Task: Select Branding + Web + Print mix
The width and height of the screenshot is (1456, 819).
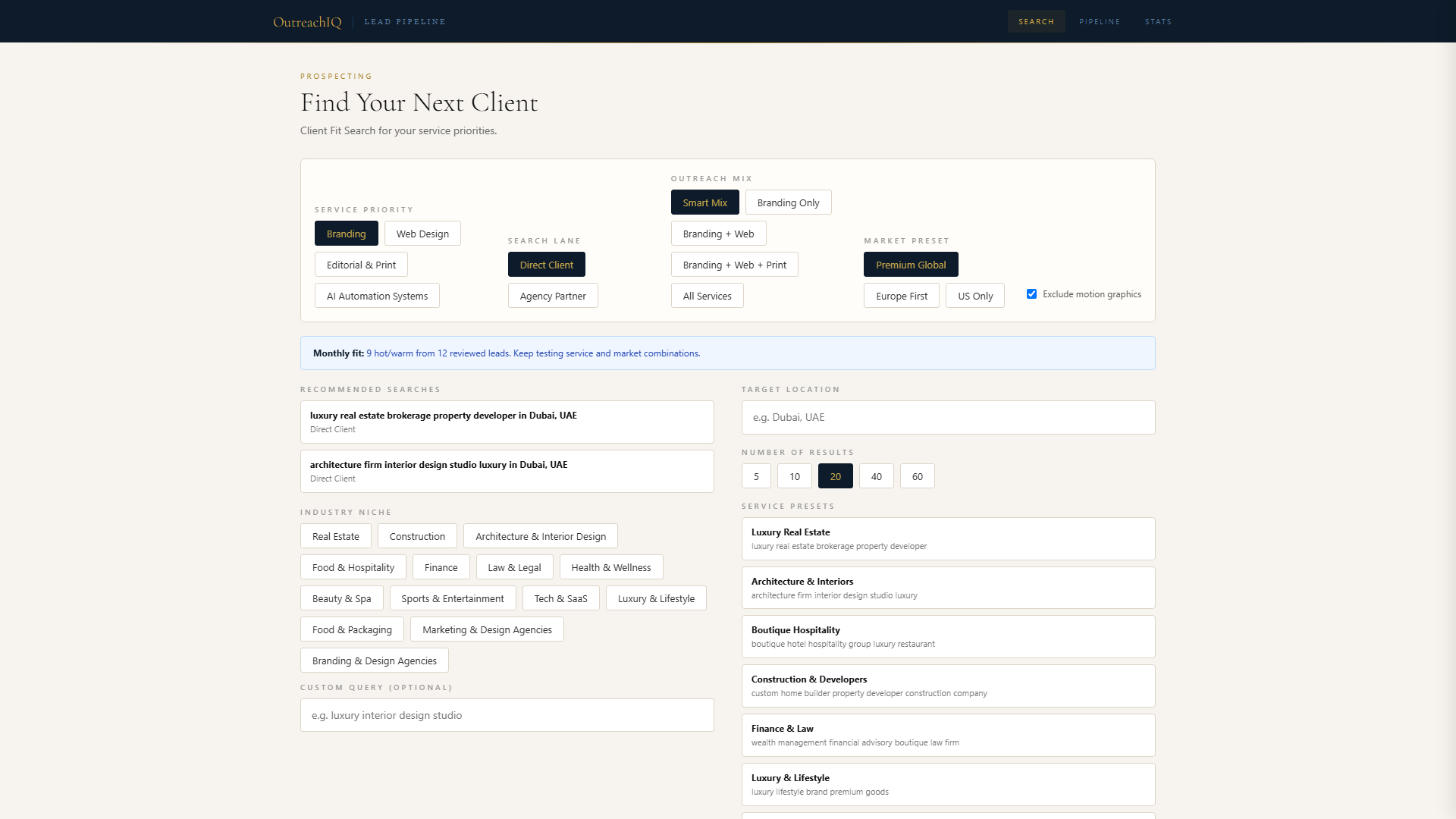Action: [734, 265]
